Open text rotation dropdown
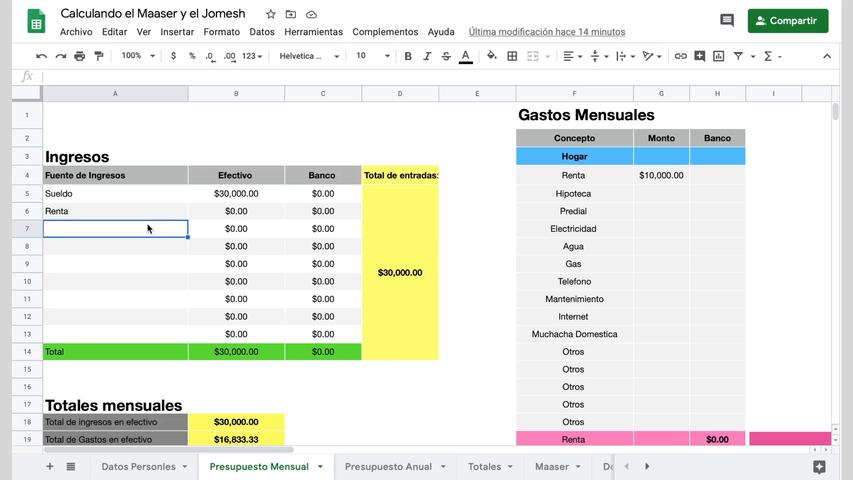 coord(651,56)
